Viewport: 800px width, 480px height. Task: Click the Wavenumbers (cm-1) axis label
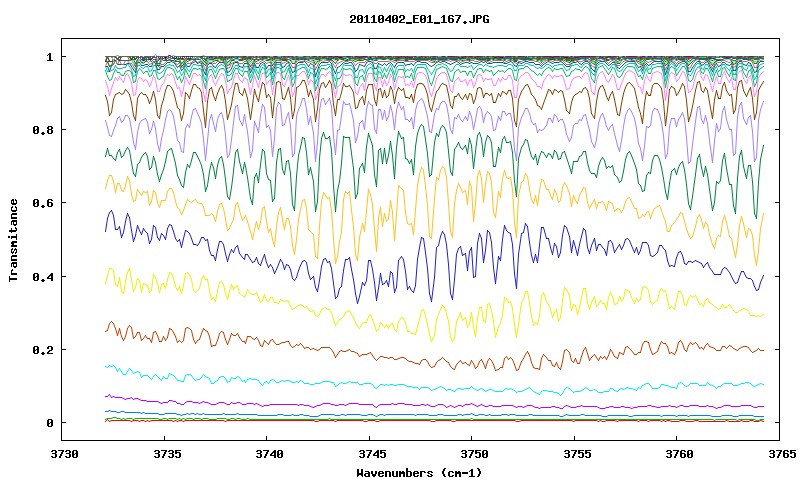419,473
